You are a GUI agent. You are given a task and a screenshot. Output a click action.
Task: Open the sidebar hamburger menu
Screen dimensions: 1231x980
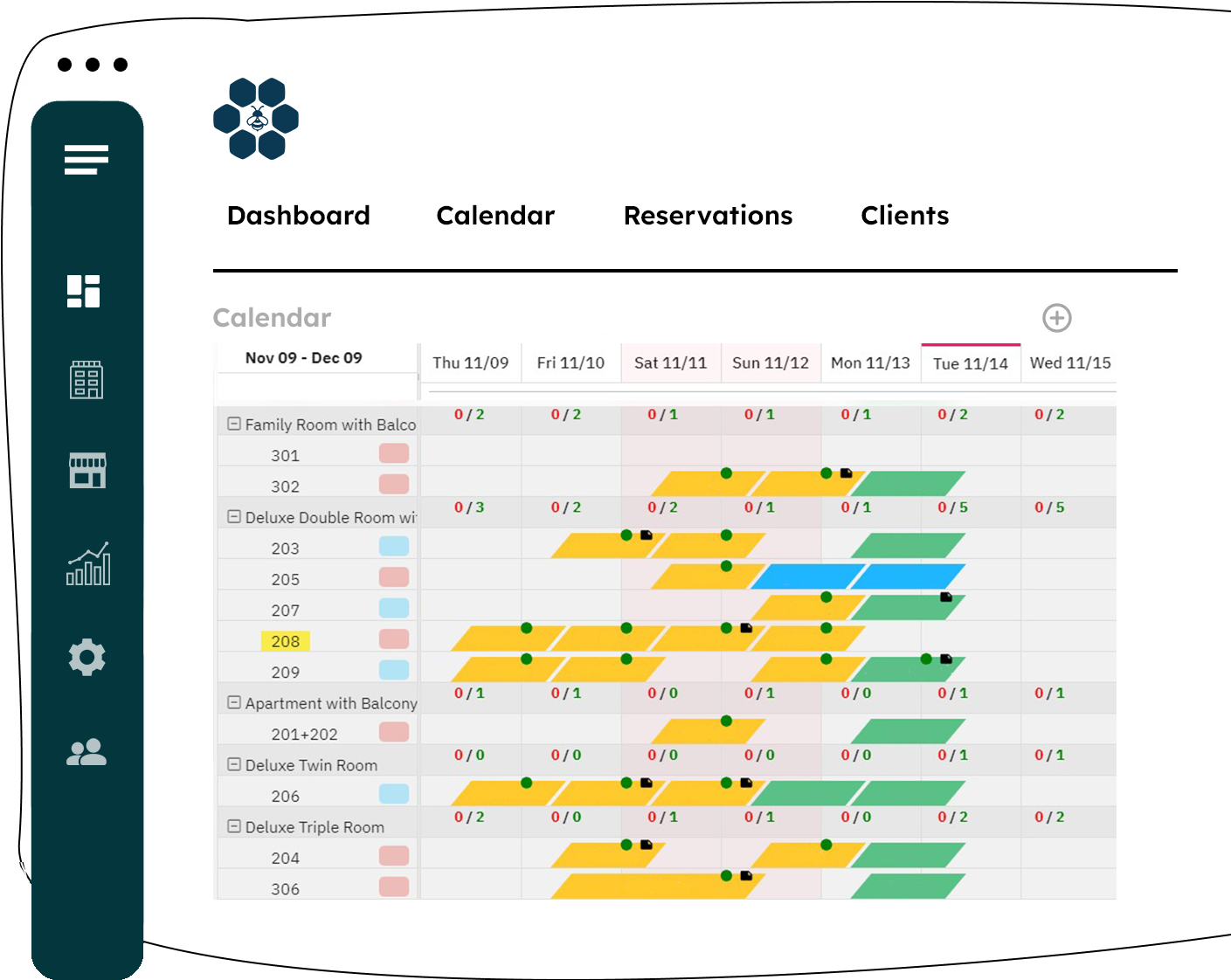point(87,160)
